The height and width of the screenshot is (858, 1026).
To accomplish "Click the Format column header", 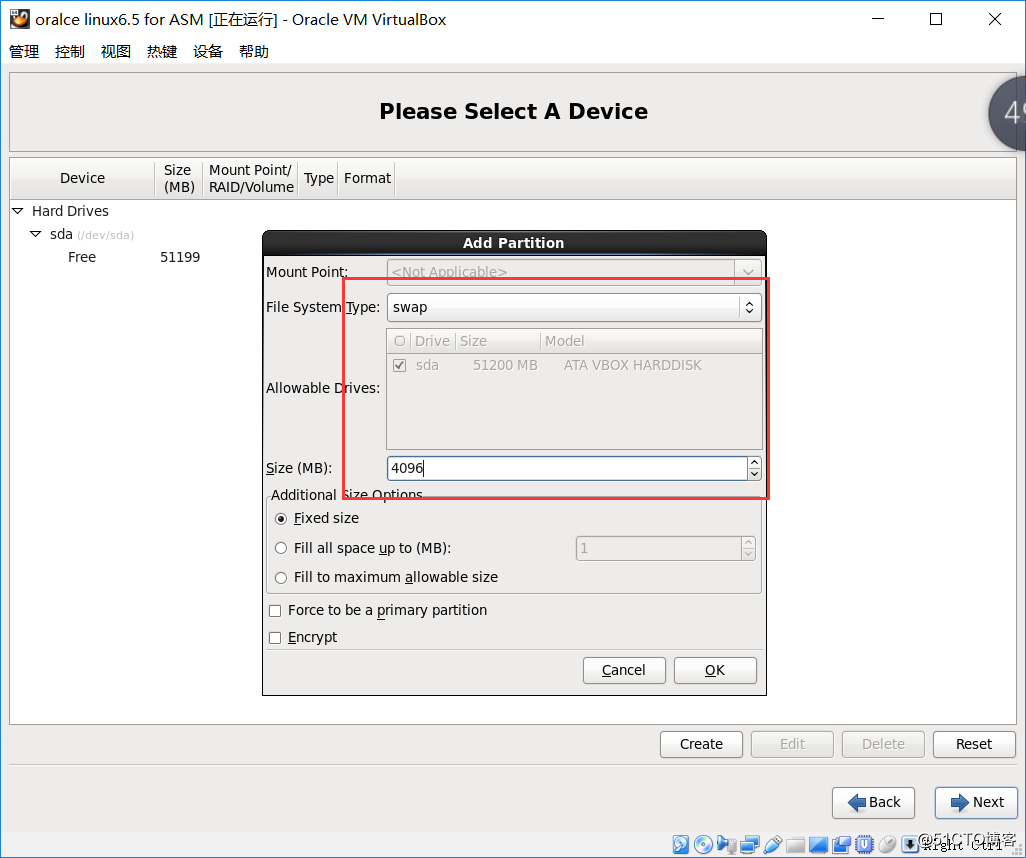I will (367, 178).
